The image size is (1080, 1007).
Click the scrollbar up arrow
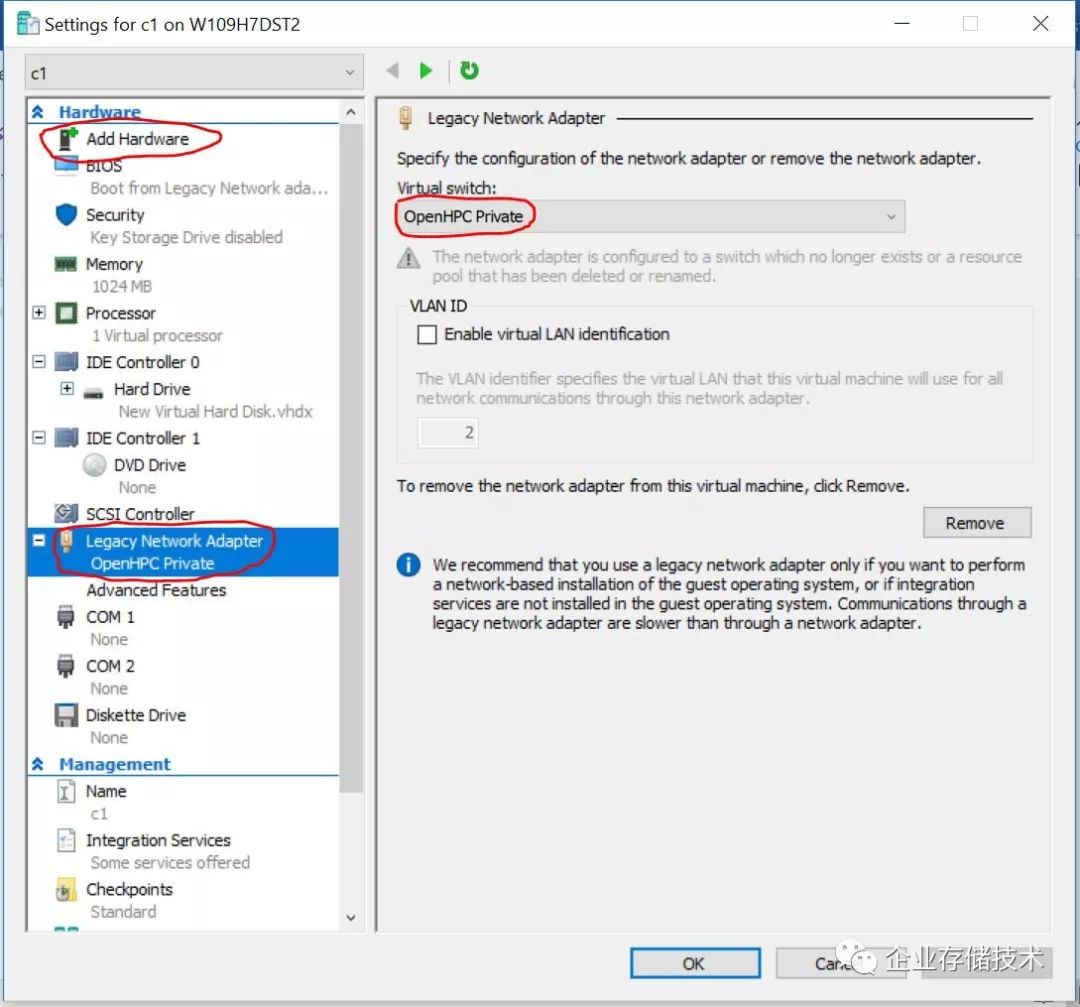351,112
